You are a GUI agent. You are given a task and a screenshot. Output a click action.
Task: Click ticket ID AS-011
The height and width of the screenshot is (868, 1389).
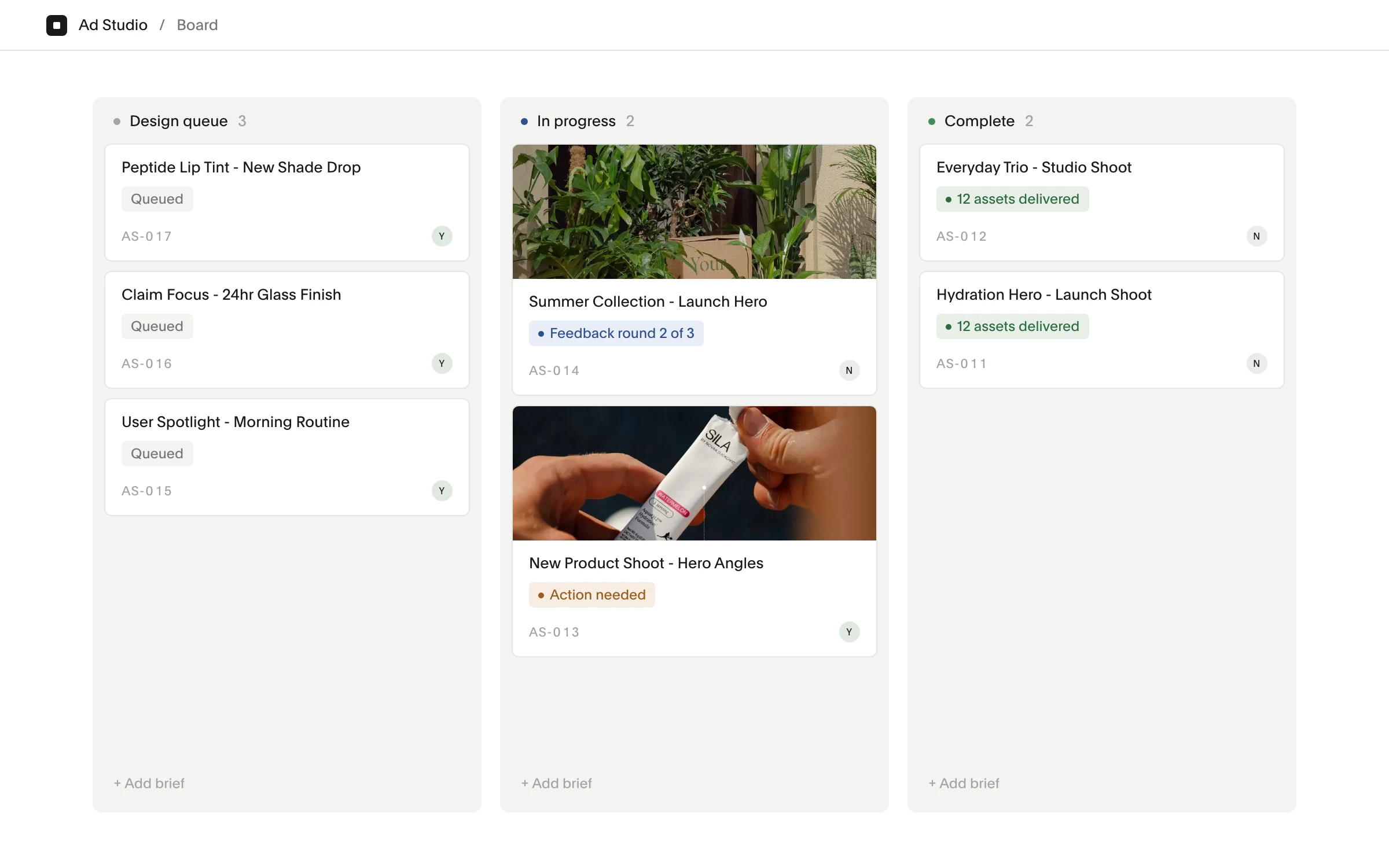[962, 363]
